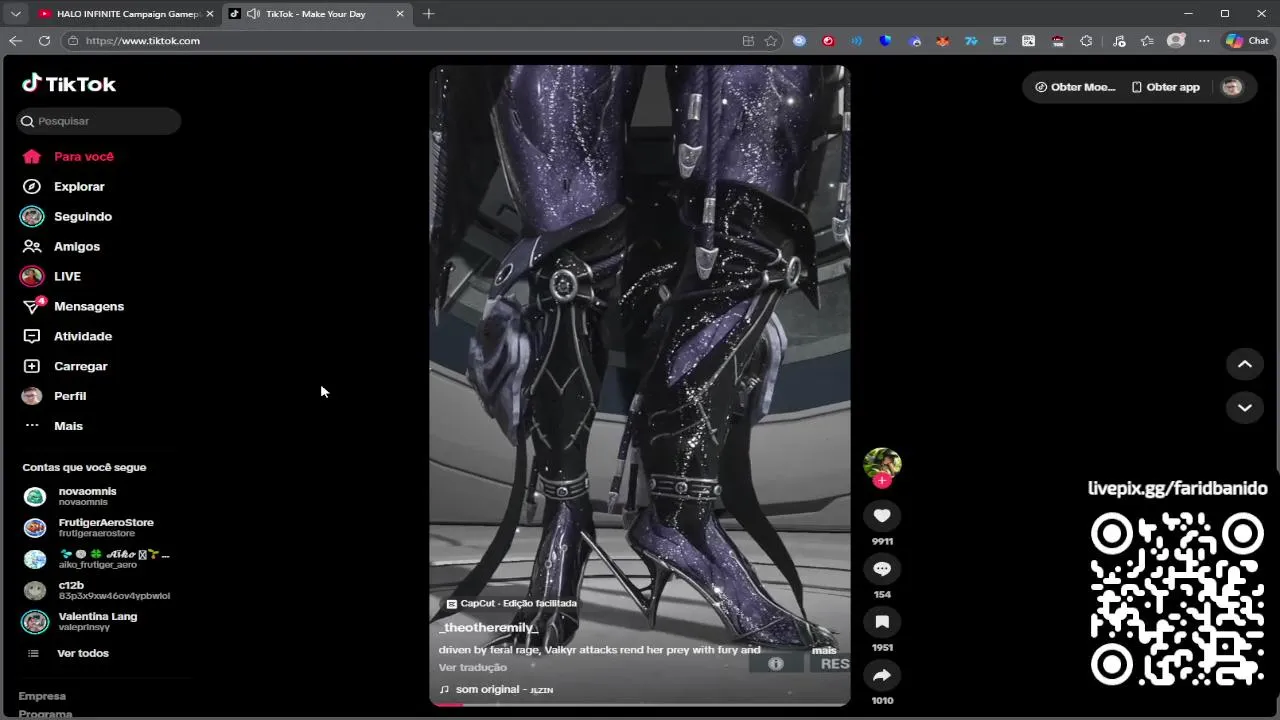Reload the page
The height and width of the screenshot is (720, 1280).
pos(44,41)
